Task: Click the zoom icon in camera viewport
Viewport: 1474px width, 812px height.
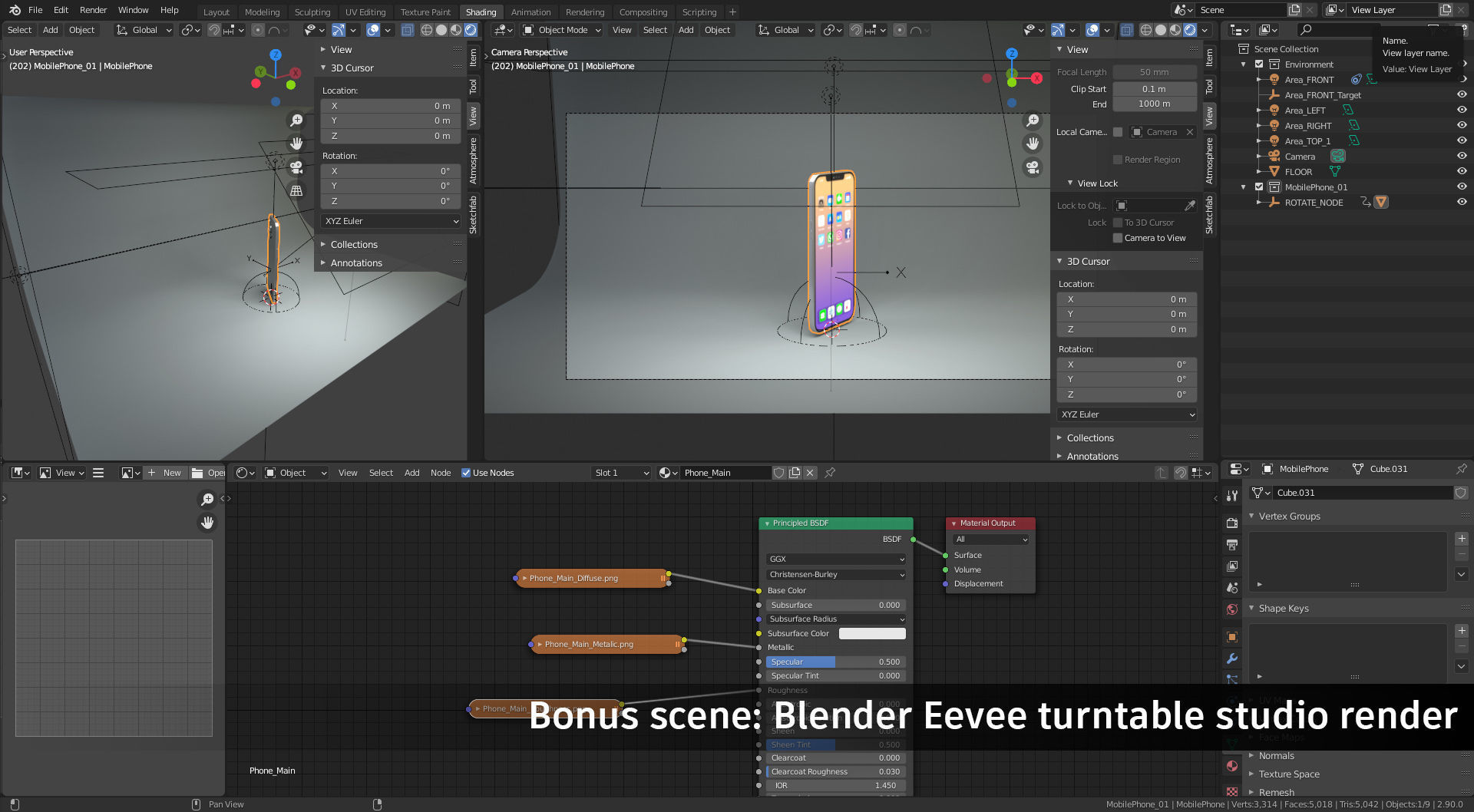Action: tap(1033, 120)
